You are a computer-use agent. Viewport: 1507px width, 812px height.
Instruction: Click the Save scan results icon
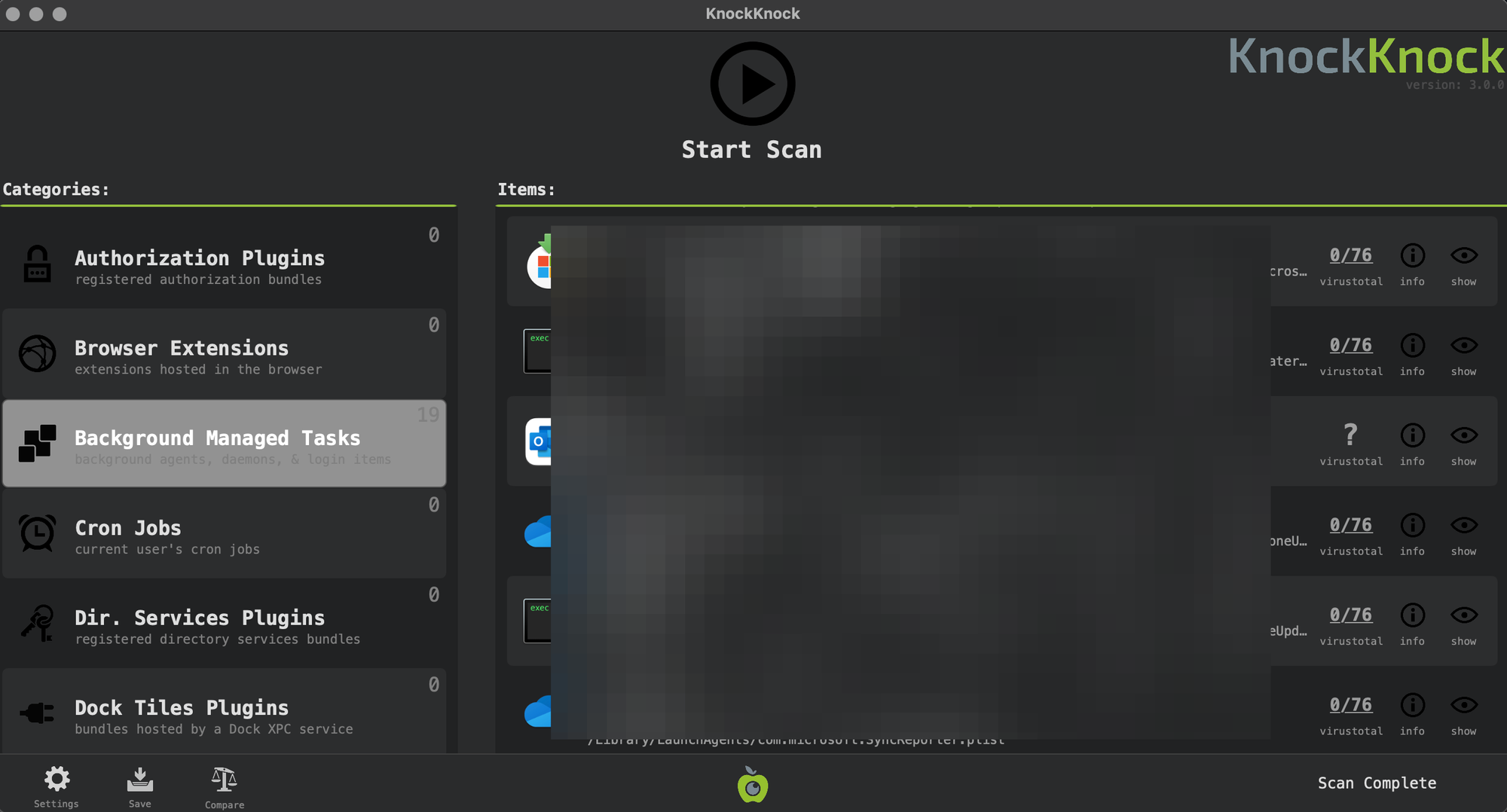(140, 786)
